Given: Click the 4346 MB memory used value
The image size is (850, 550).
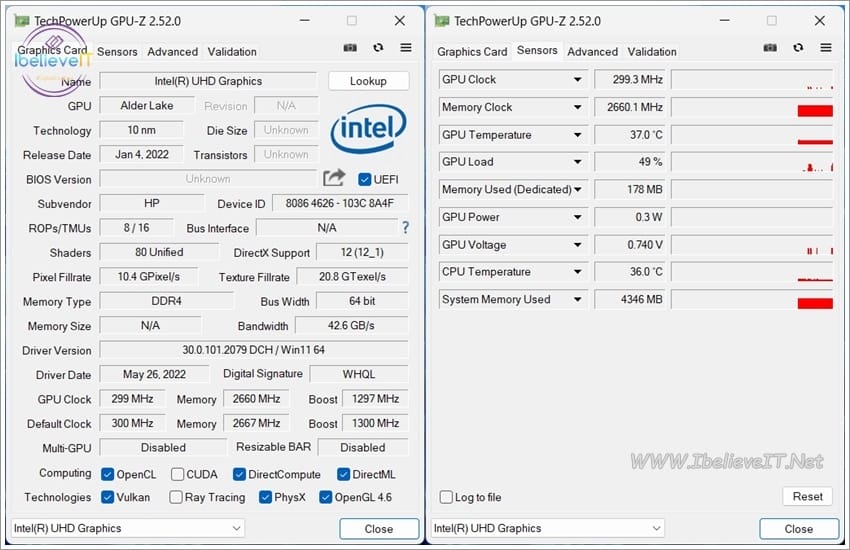Looking at the screenshot, I should (630, 300).
